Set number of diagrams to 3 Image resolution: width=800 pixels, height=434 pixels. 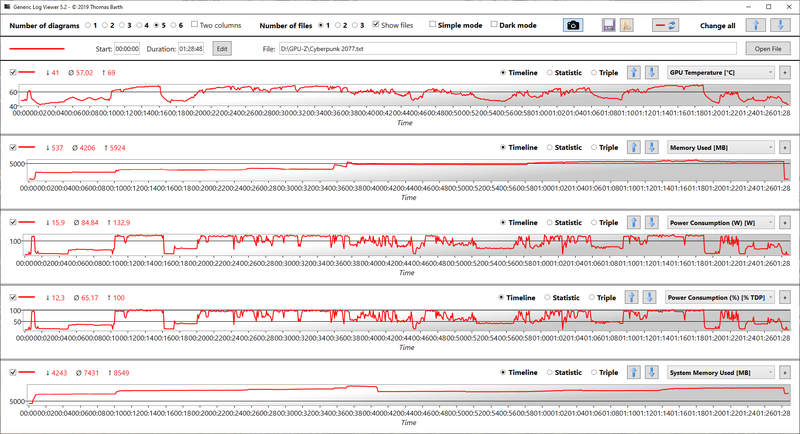[122, 25]
